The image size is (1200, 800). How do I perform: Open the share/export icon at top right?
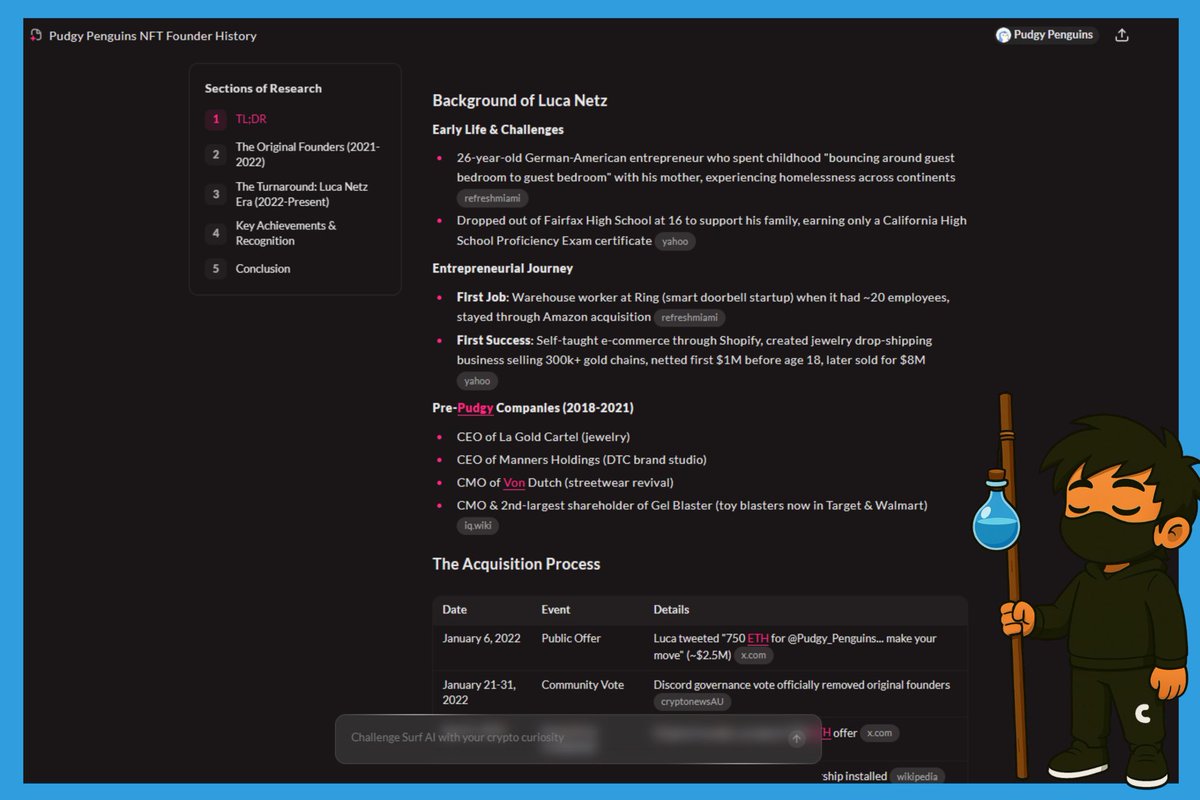pyautogui.click(x=1122, y=35)
